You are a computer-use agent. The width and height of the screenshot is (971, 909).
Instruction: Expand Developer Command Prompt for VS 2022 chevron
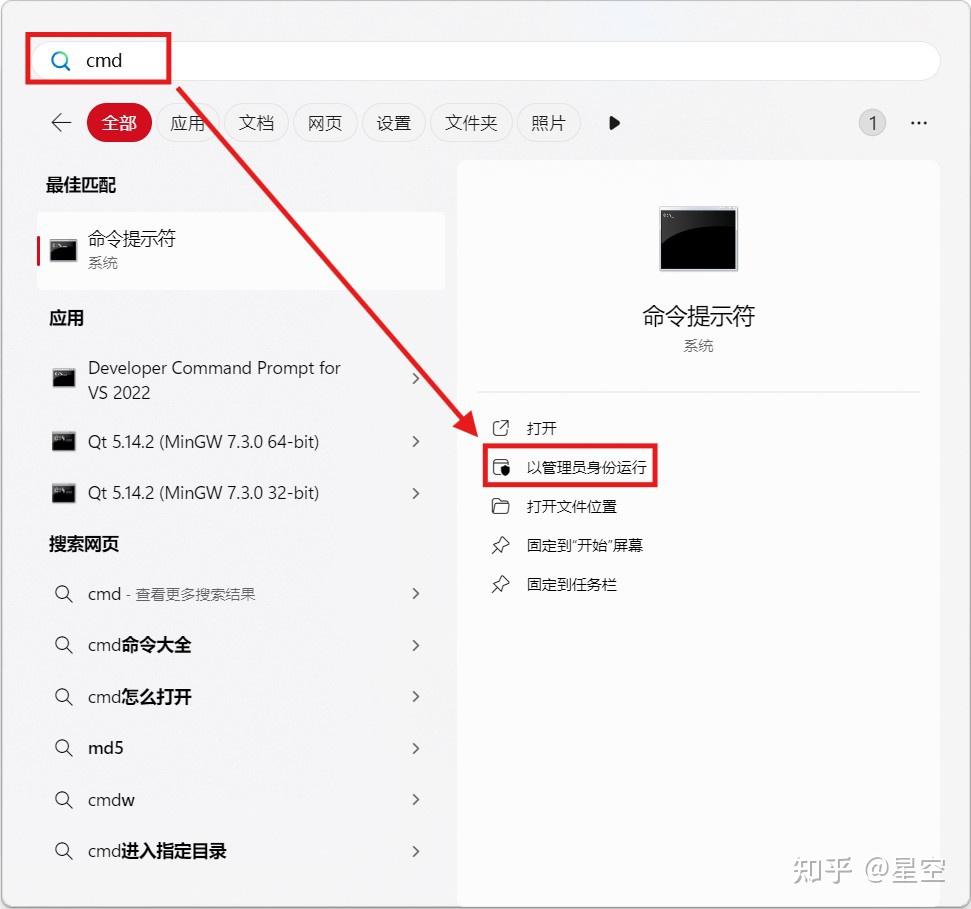[416, 379]
